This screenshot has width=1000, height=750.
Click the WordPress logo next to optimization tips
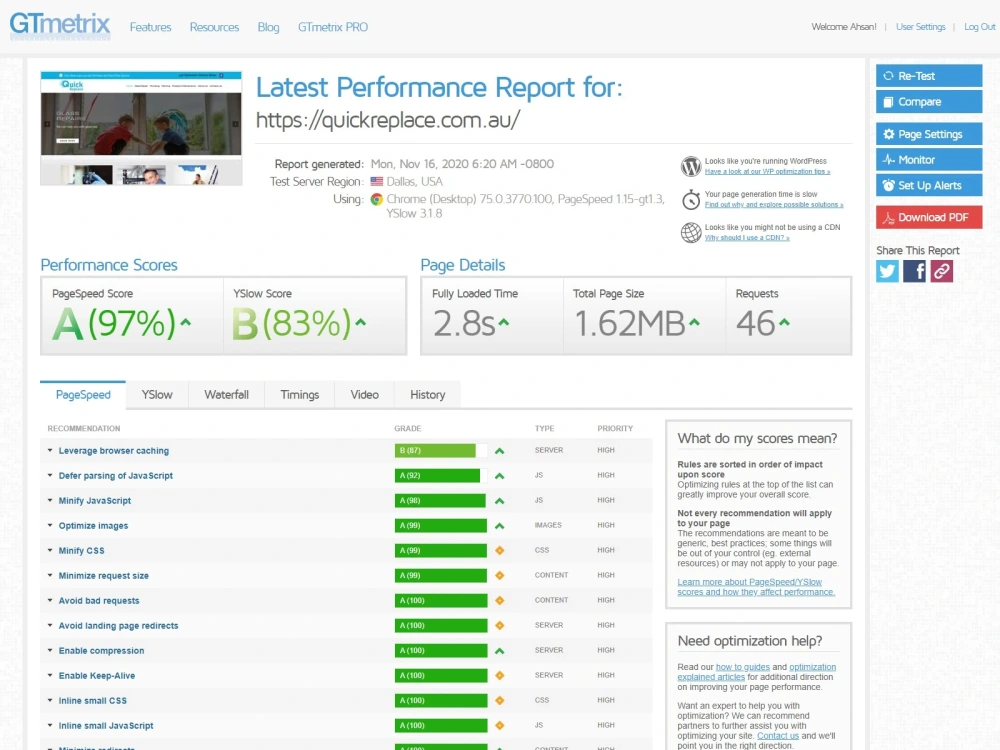click(x=691, y=166)
